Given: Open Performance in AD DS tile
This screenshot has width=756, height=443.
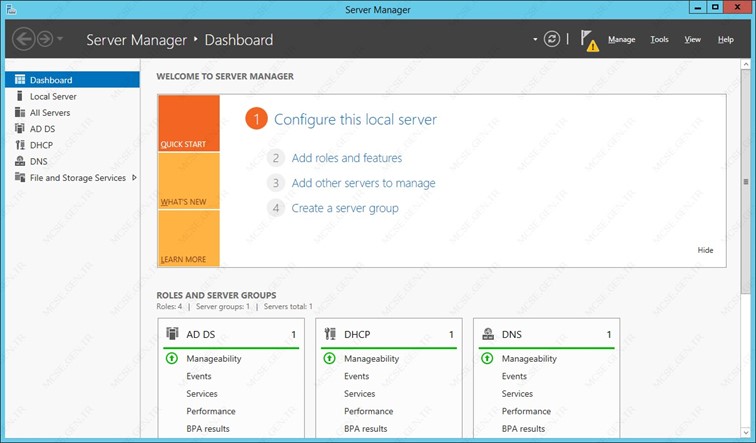Looking at the screenshot, I should coord(211,411).
